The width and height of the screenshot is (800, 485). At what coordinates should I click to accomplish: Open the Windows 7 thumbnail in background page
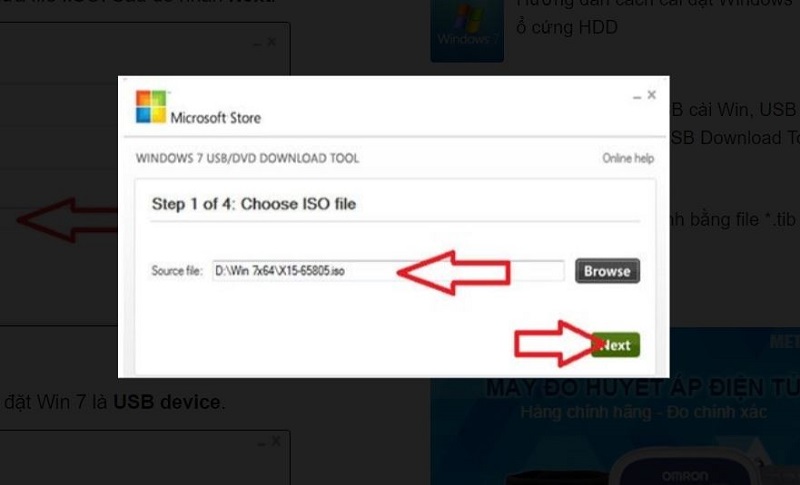467,31
